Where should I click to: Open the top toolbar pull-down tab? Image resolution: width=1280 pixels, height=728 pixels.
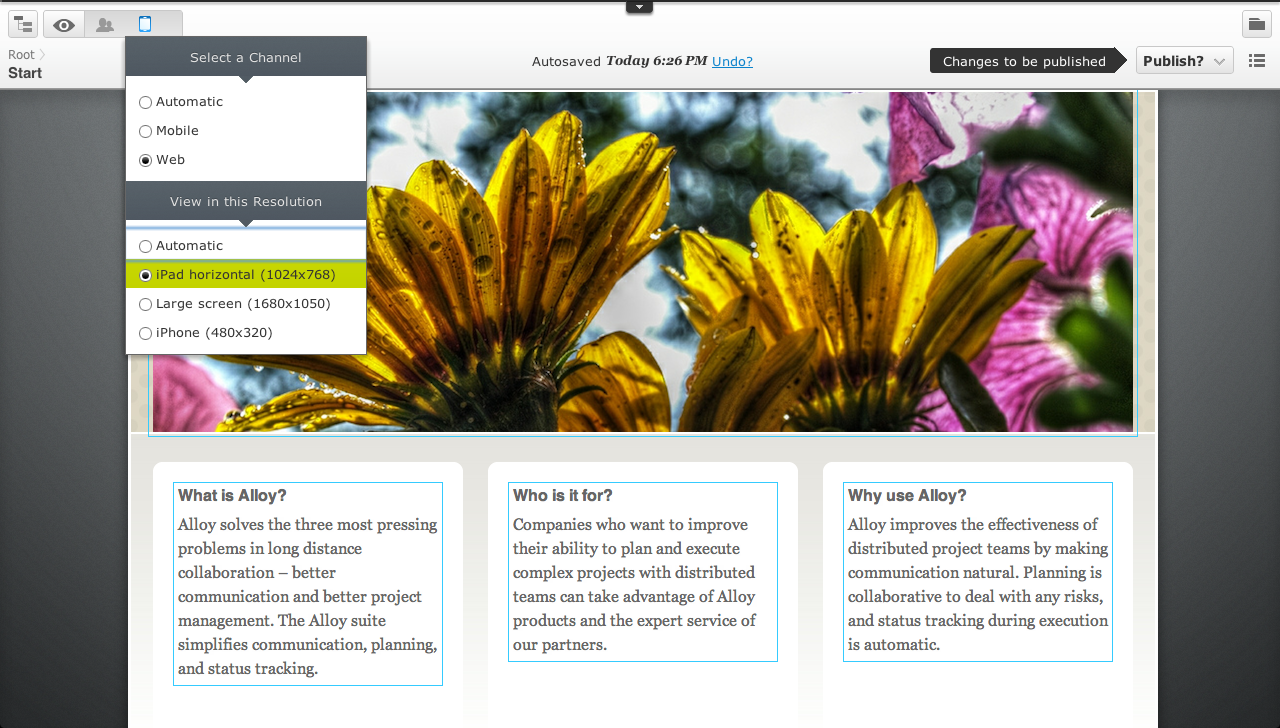[639, 6]
